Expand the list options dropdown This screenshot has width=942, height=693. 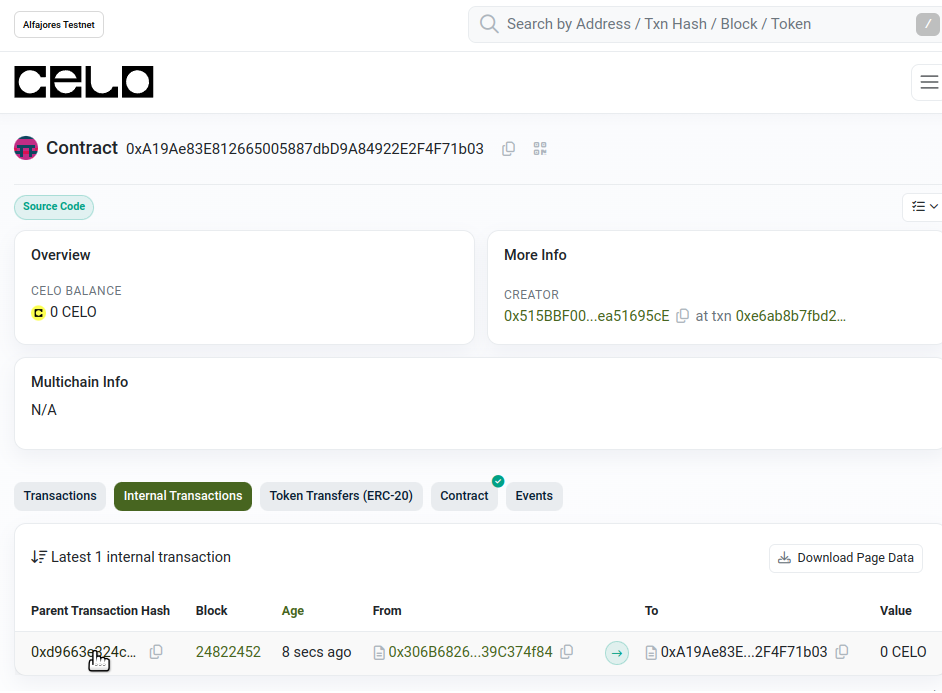tap(924, 207)
